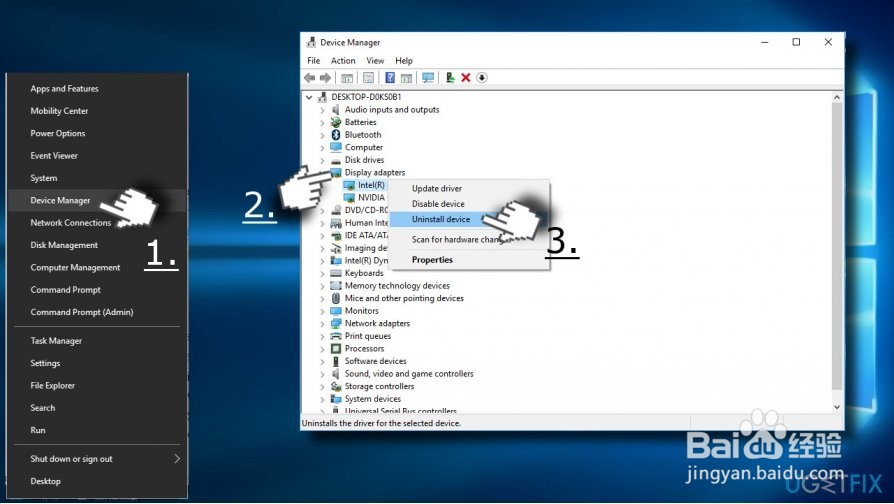Expand the IDE ATA/ATAPI controllers category

[x=322, y=236]
